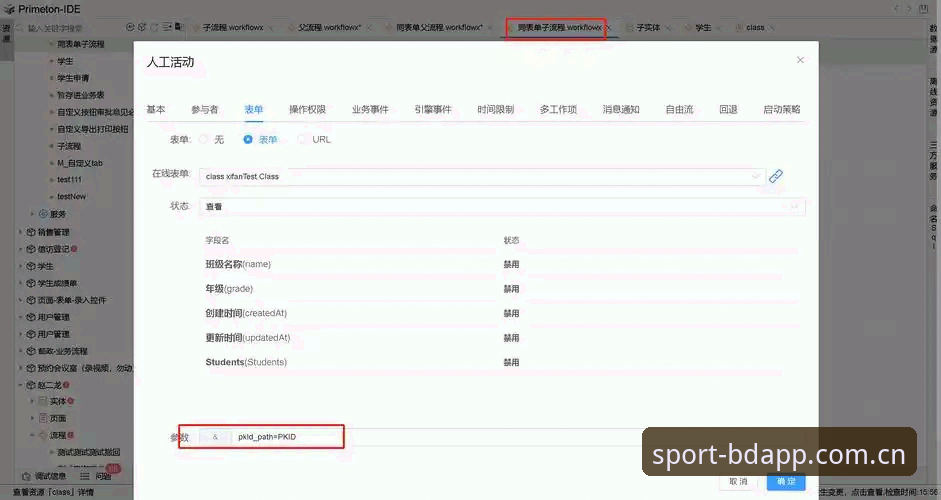The height and width of the screenshot is (500, 941).
Task: Click the package icon next to 赵二龙
Action: pos(31,385)
